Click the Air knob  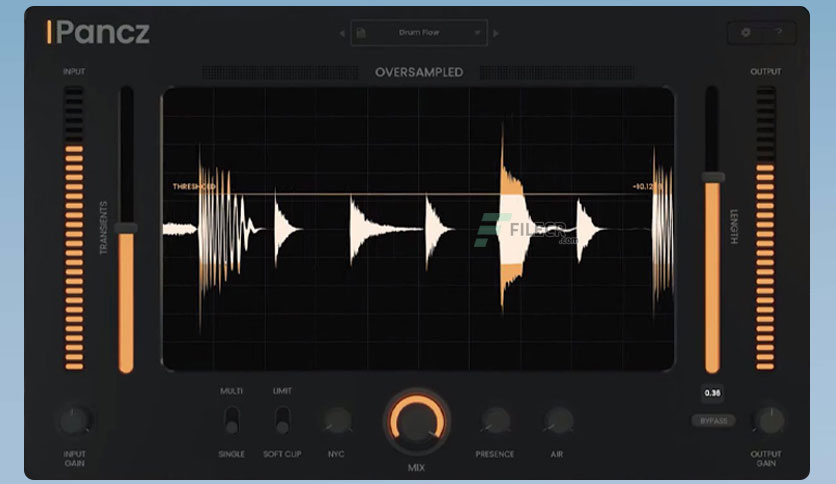click(x=558, y=421)
